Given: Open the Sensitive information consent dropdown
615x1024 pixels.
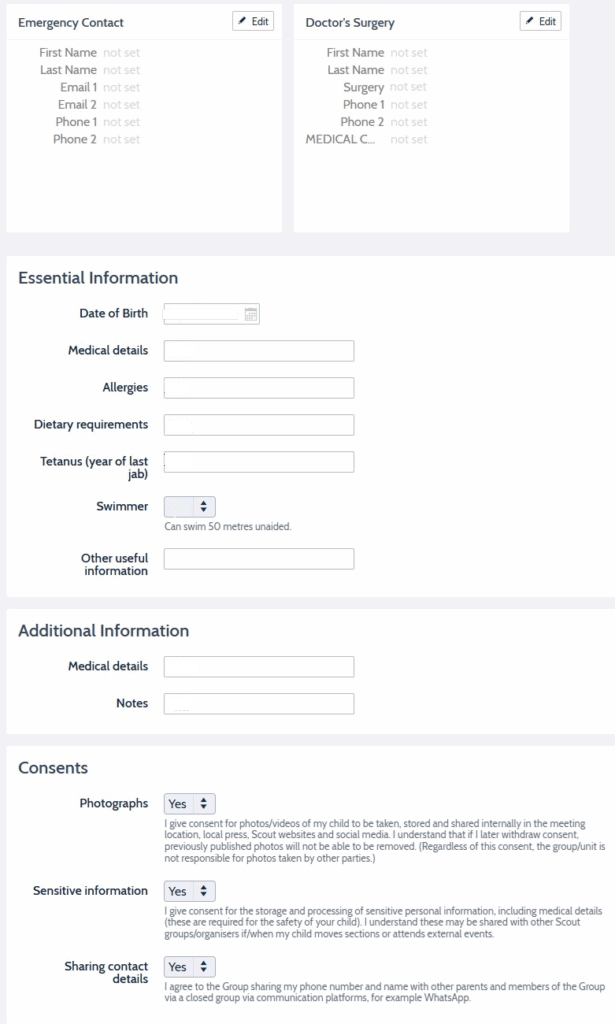Looking at the screenshot, I should 189,891.
